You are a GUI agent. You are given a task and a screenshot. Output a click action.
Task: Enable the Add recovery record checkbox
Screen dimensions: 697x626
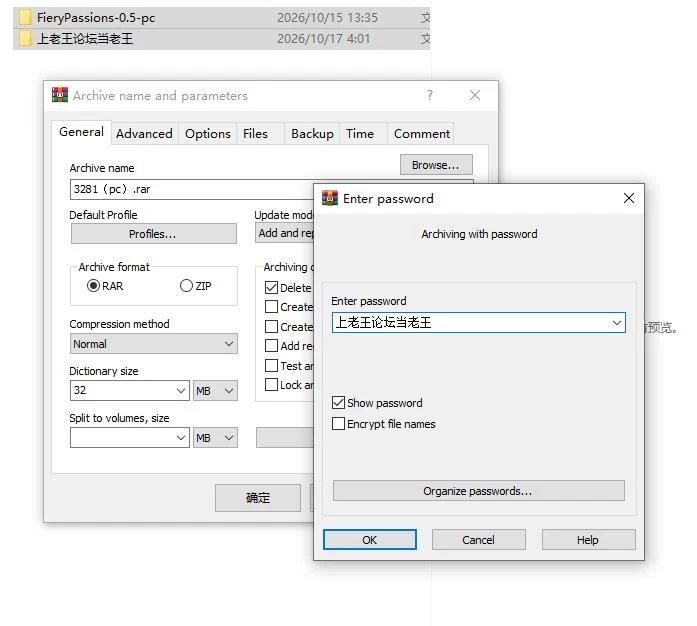pos(271,345)
